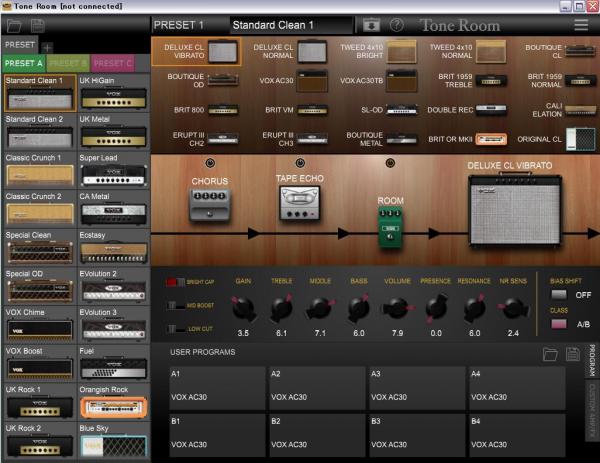Select ERUPT III CH2 amp model
The width and height of the screenshot is (600, 463).
click(x=205, y=139)
